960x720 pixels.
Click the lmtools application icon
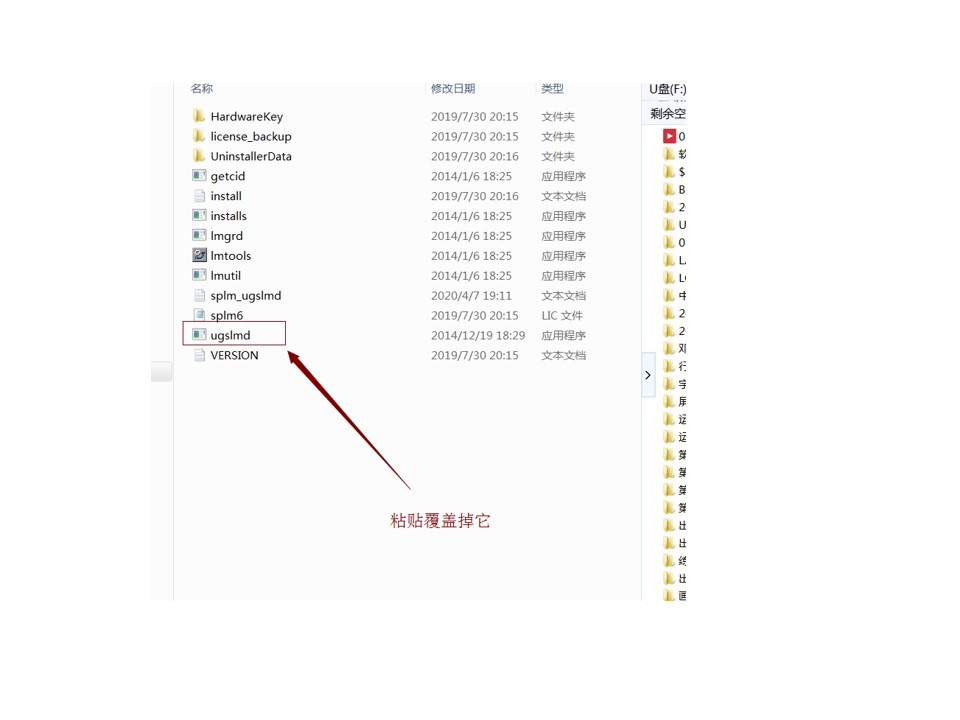click(199, 255)
